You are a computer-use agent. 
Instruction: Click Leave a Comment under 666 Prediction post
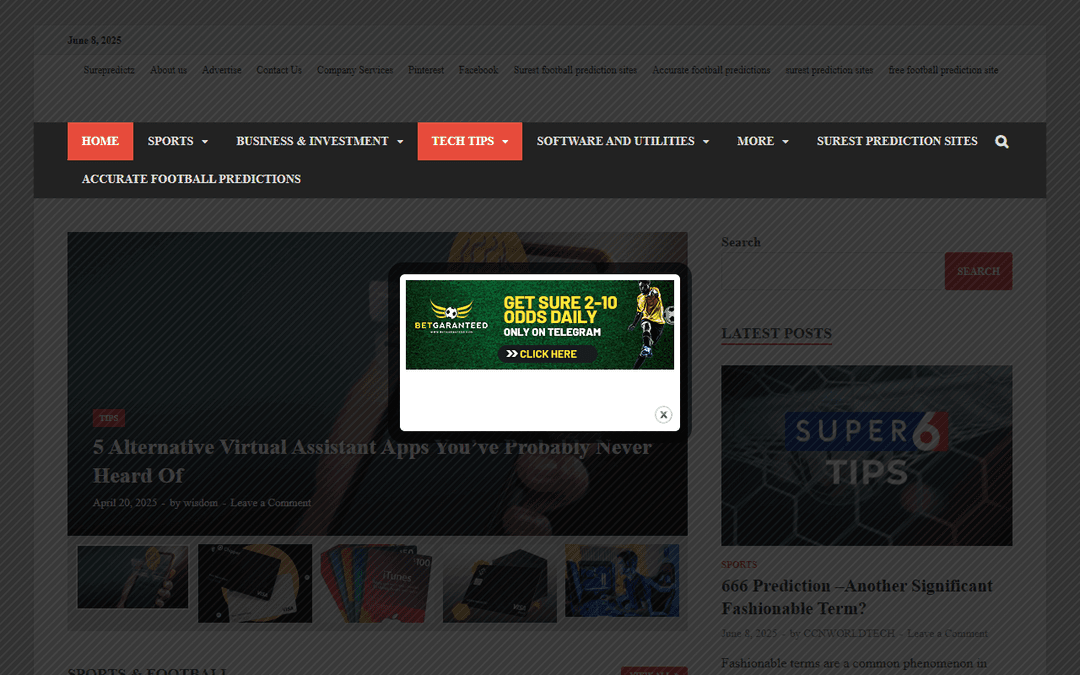pos(947,634)
